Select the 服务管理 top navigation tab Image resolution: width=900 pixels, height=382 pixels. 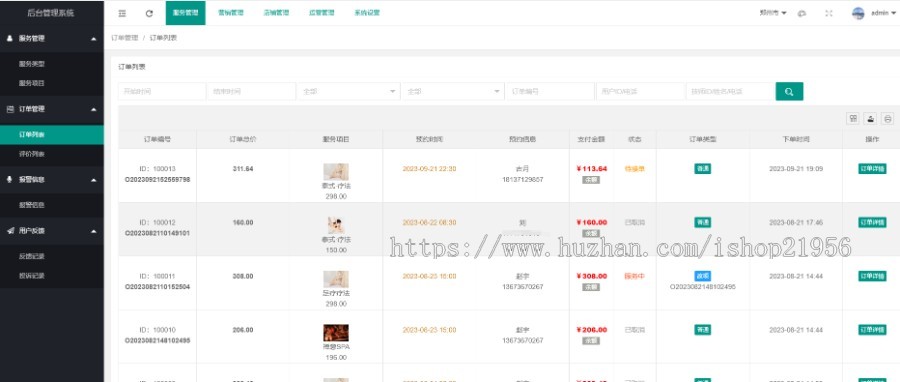coord(185,13)
